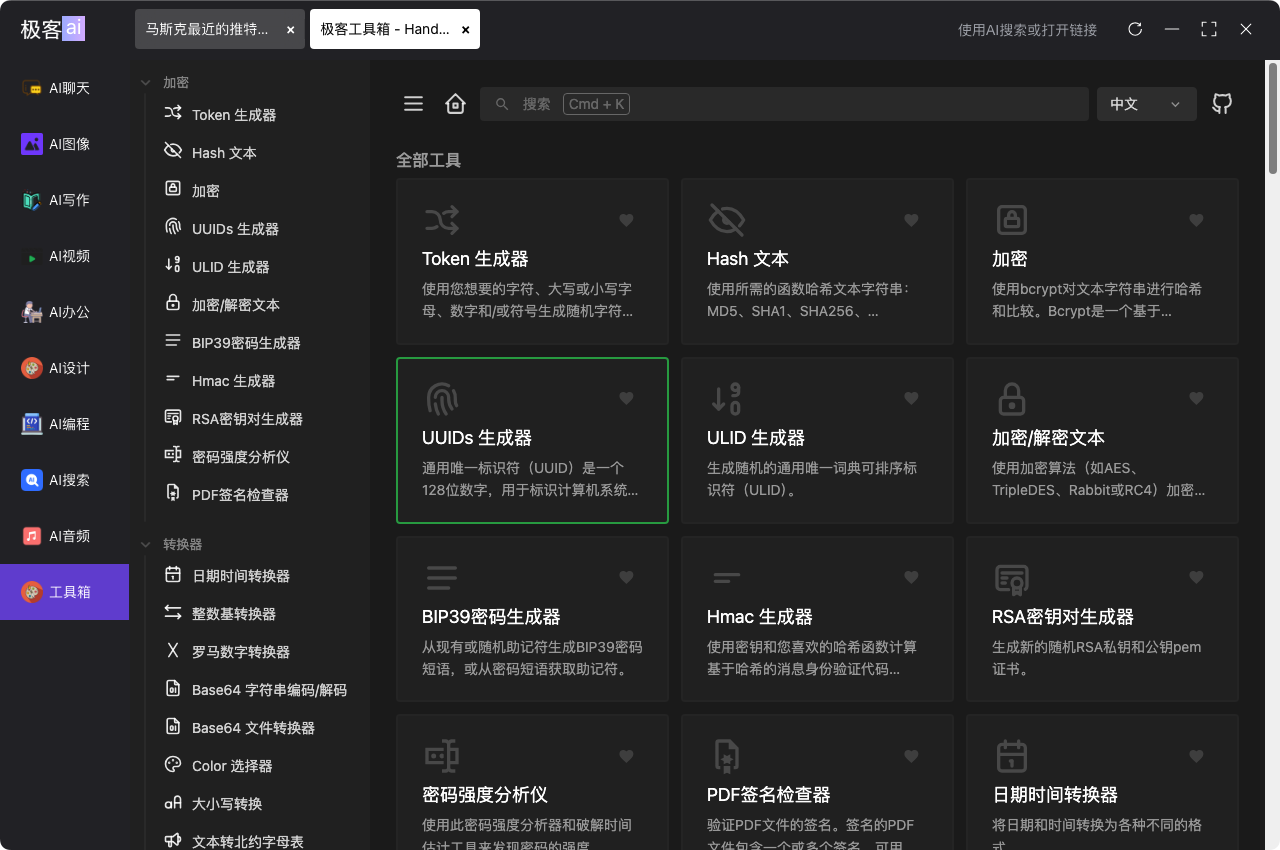
Task: Click the 加密/解密文本 card lock icon
Action: 1012,398
